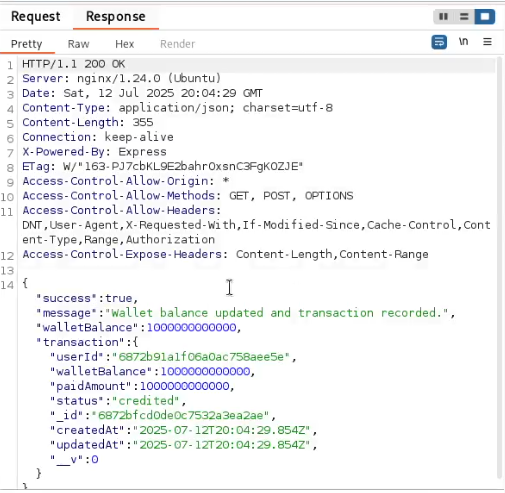Click the 'GET, POST, OPTIONS' methods value
The width and height of the screenshot is (505, 493).
point(291,196)
